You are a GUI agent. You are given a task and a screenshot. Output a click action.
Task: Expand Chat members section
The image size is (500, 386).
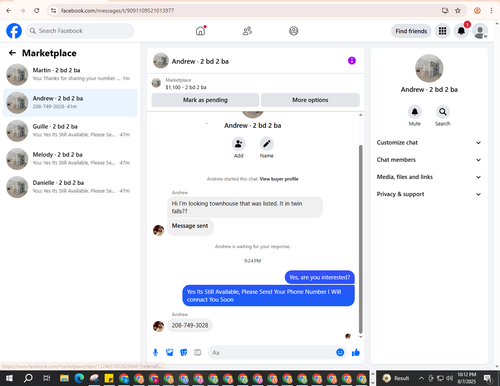429,160
